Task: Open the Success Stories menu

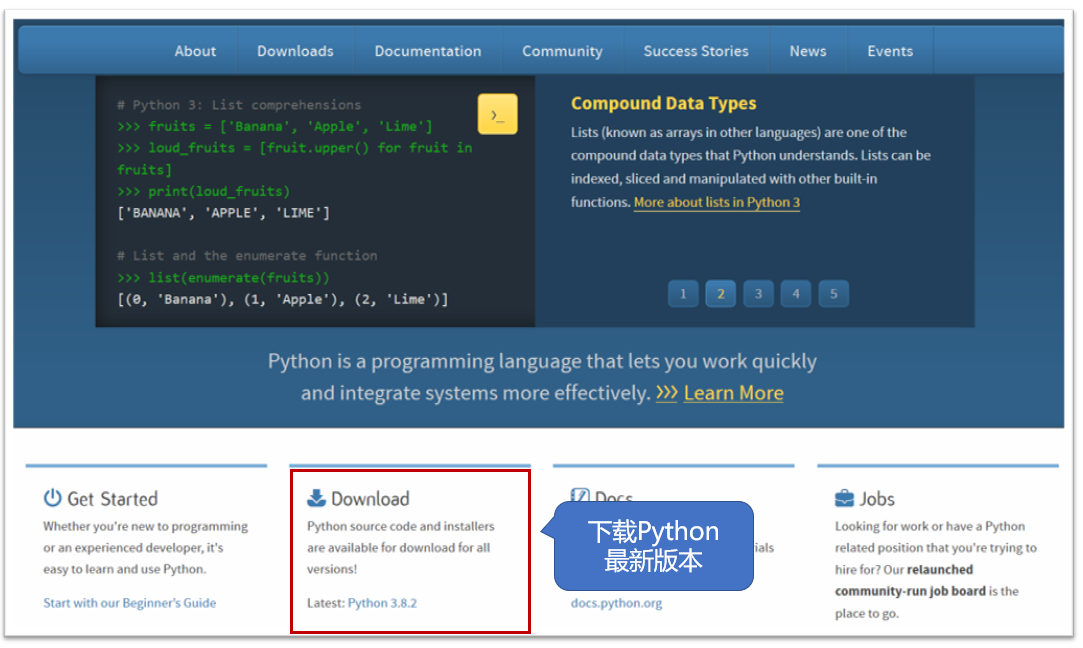Action: pyautogui.click(x=696, y=51)
